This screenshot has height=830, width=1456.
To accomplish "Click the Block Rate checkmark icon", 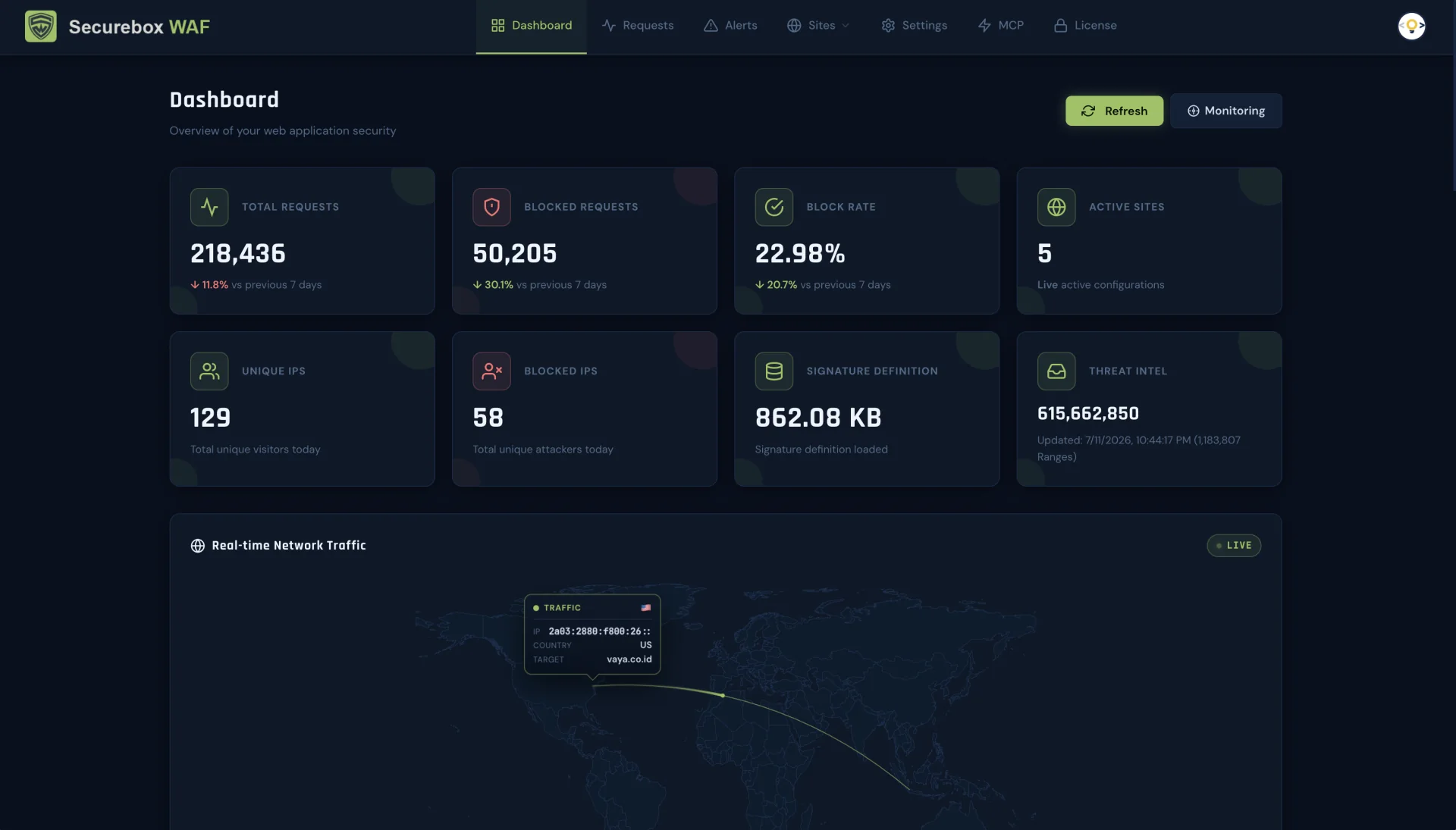I will [773, 207].
